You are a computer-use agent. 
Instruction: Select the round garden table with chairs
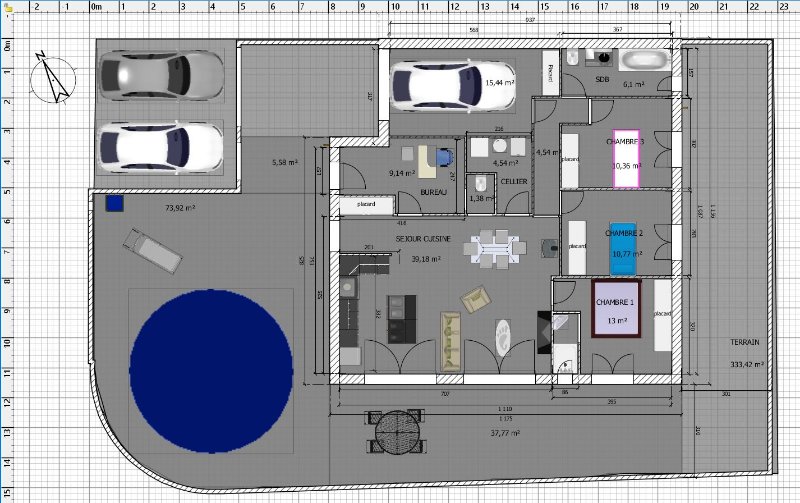tap(396, 432)
